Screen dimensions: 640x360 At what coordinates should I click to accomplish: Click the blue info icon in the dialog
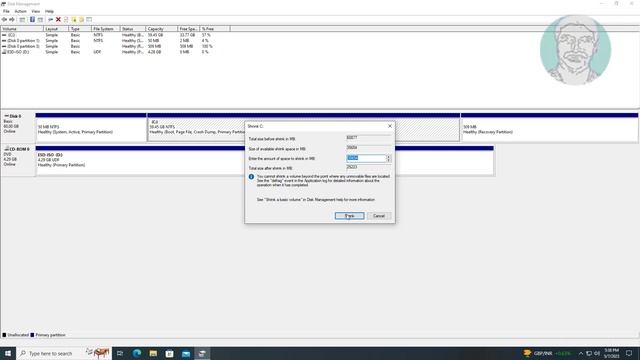click(251, 177)
